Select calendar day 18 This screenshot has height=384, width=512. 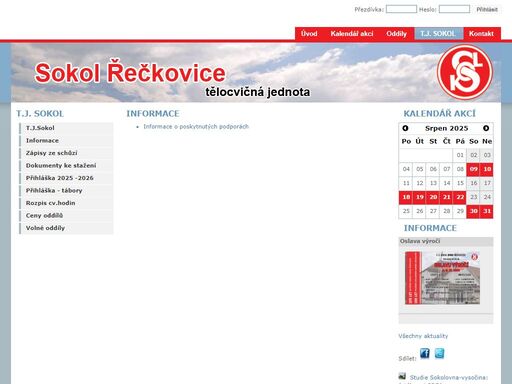pos(406,197)
